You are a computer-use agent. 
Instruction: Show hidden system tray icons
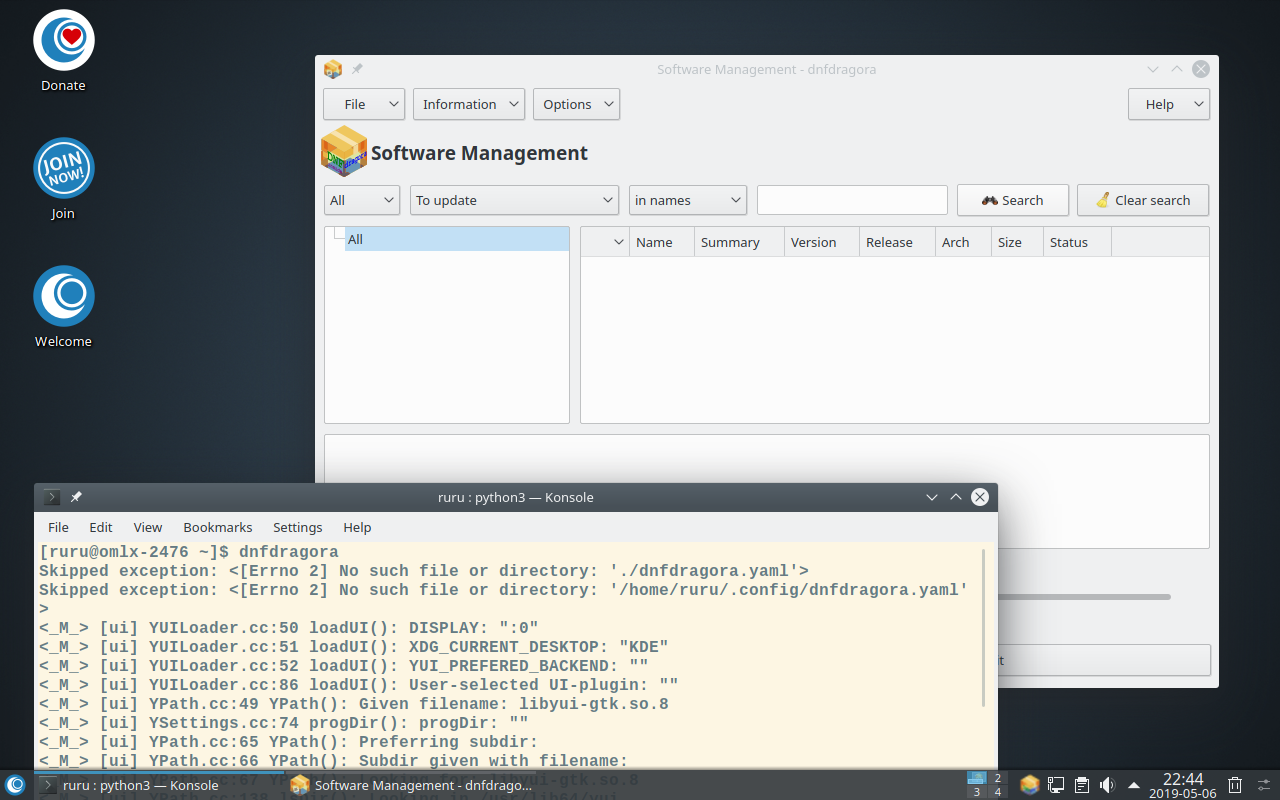pyautogui.click(x=1134, y=785)
